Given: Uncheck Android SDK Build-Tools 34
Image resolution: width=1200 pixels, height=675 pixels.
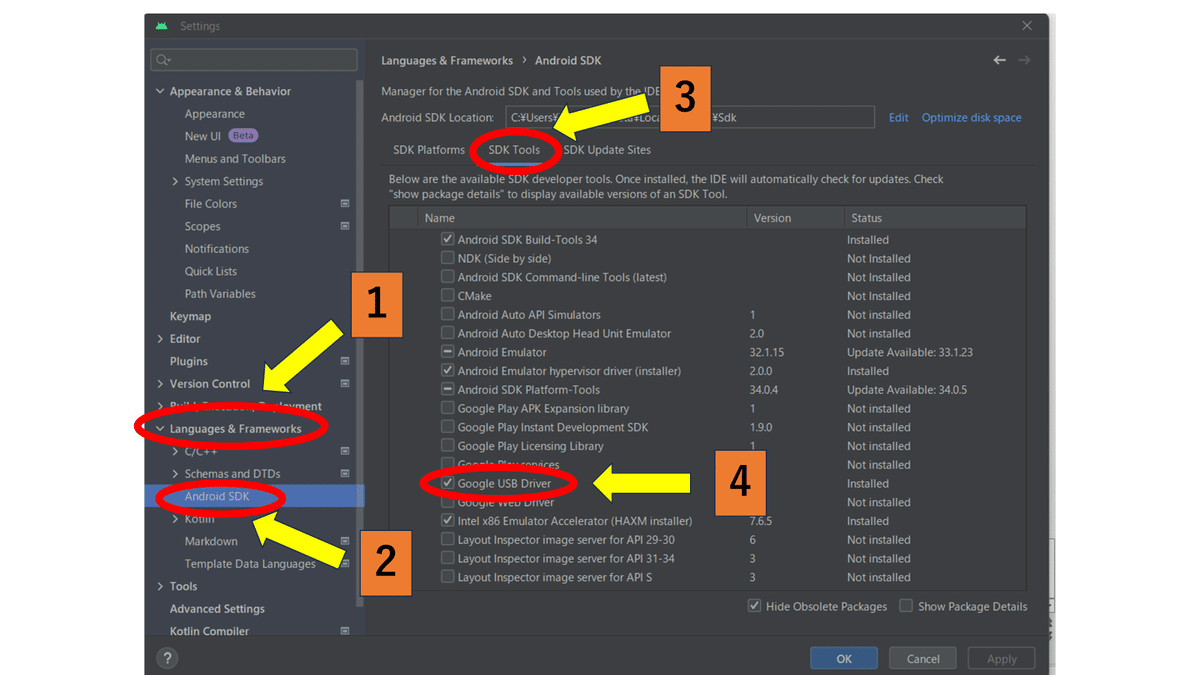Looking at the screenshot, I should pos(448,240).
